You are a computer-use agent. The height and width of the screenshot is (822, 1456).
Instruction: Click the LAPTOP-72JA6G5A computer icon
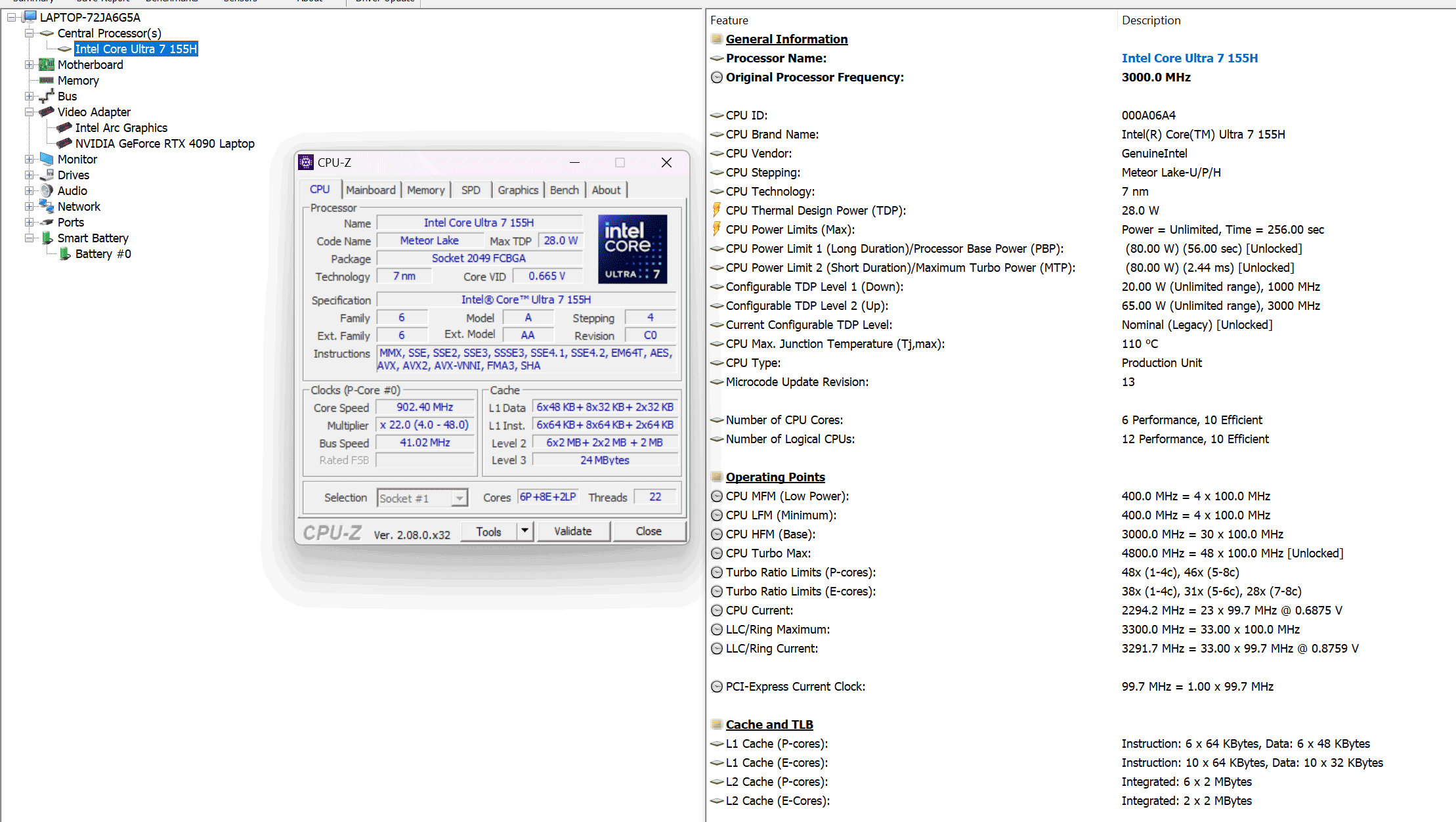(30, 17)
